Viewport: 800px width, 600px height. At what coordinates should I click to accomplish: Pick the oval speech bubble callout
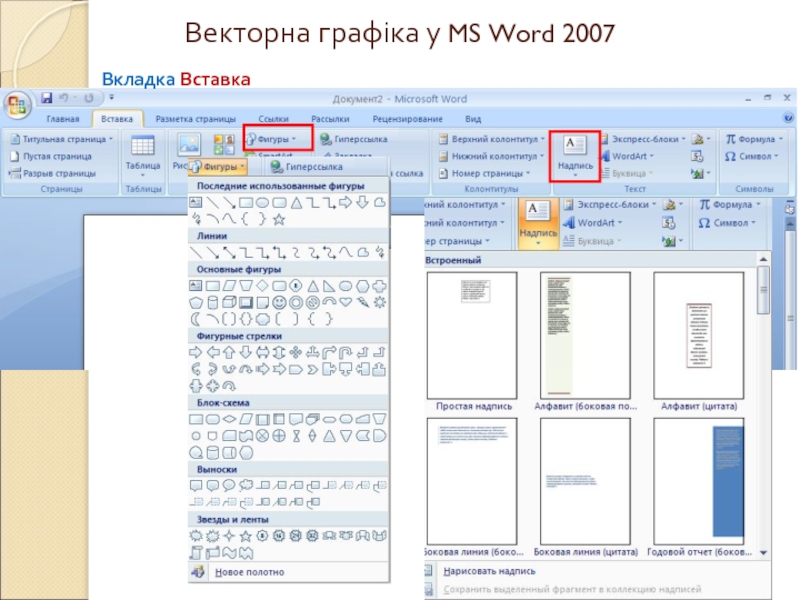coord(229,485)
